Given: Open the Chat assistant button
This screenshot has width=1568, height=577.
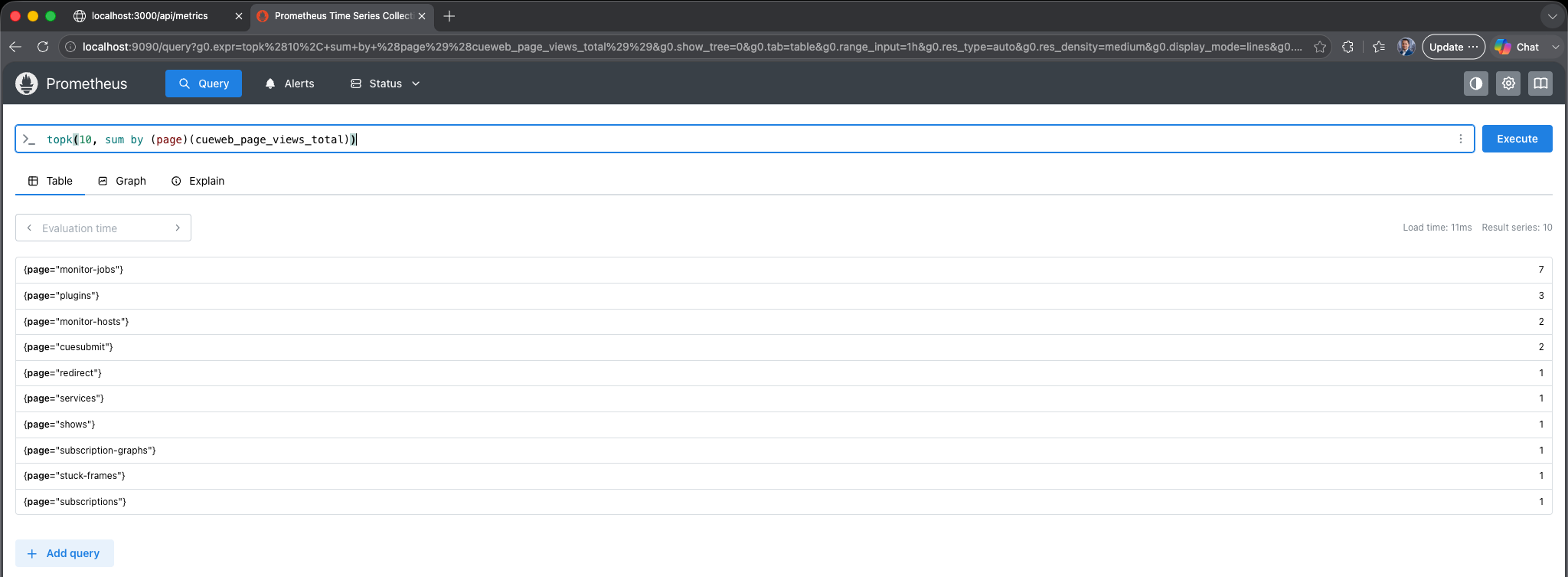Looking at the screenshot, I should (1517, 47).
